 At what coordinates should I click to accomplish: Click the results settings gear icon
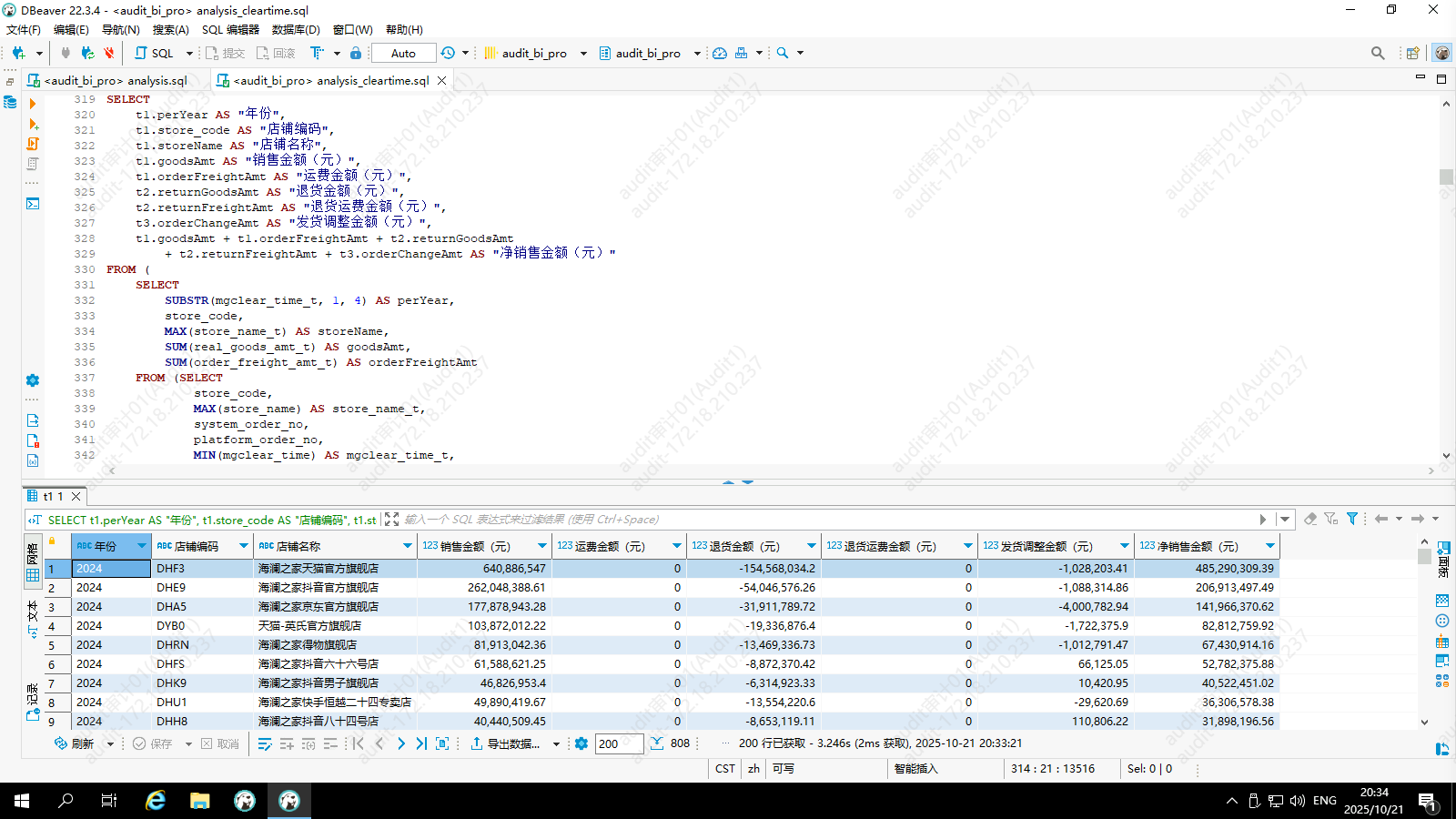[x=581, y=743]
